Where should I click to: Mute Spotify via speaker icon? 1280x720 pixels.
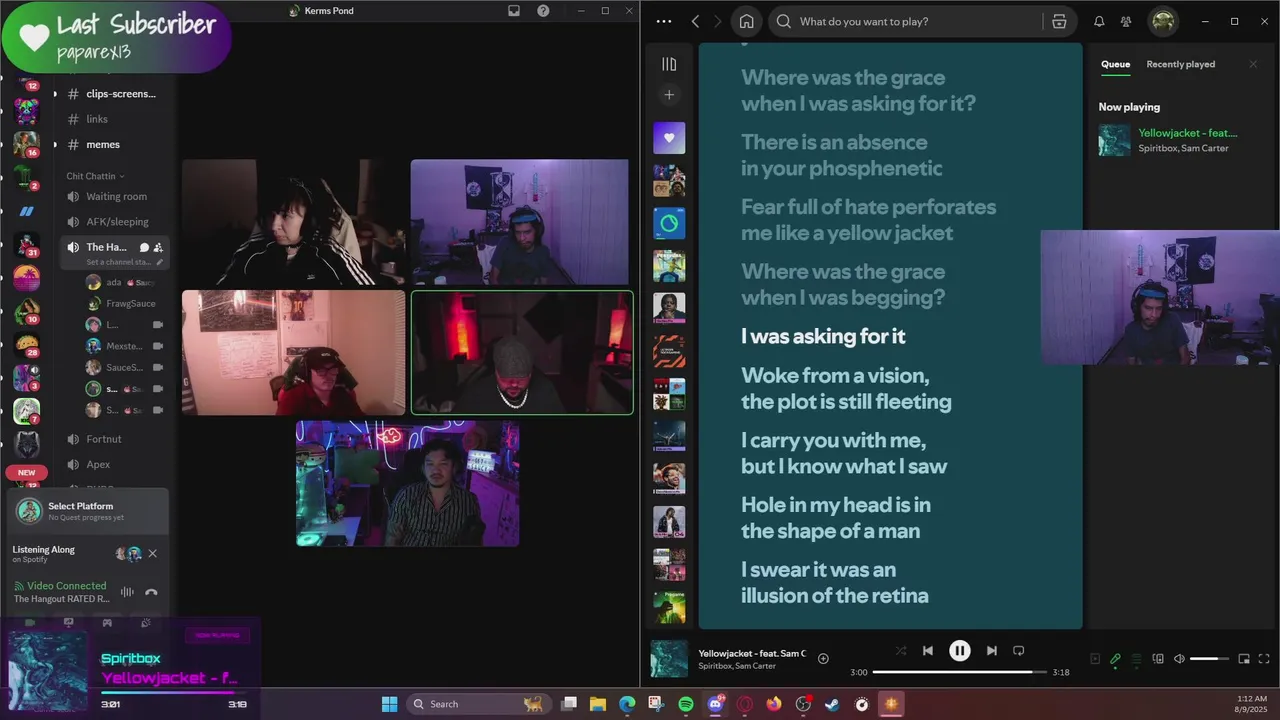click(1179, 659)
